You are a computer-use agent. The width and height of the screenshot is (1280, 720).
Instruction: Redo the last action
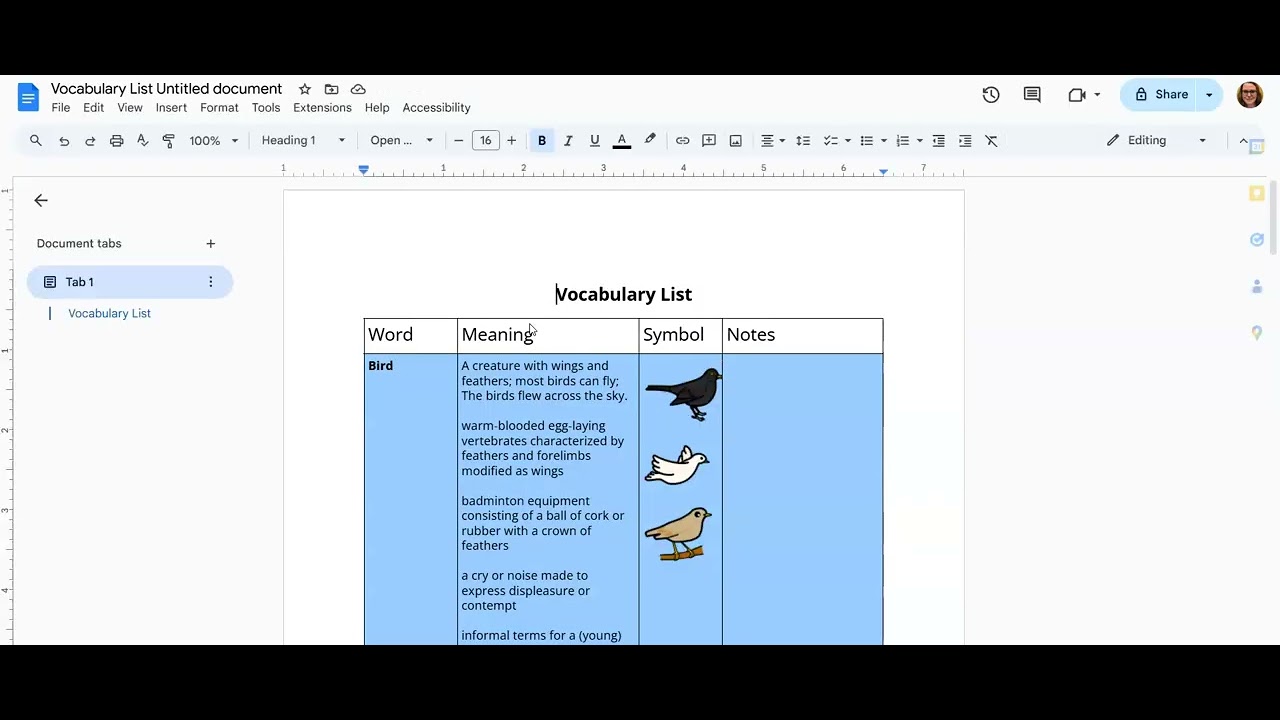point(90,141)
